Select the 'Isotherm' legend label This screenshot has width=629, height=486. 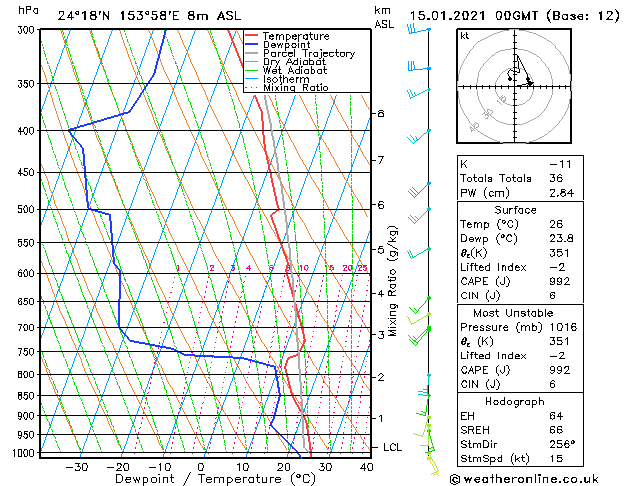click(x=286, y=79)
